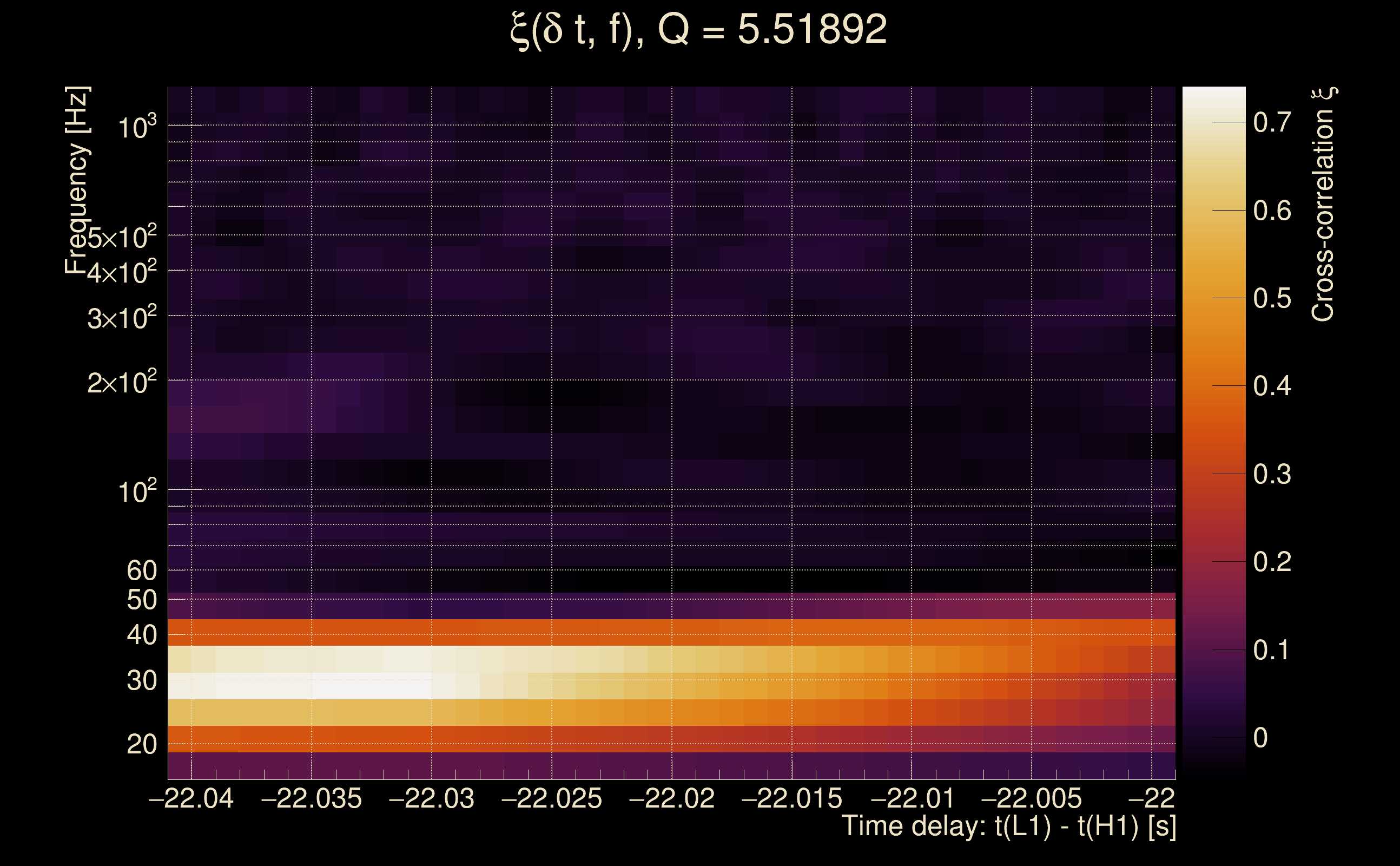Click the 30 Hz y-axis tick label
Screen dimensions: 1400x866
(141, 681)
